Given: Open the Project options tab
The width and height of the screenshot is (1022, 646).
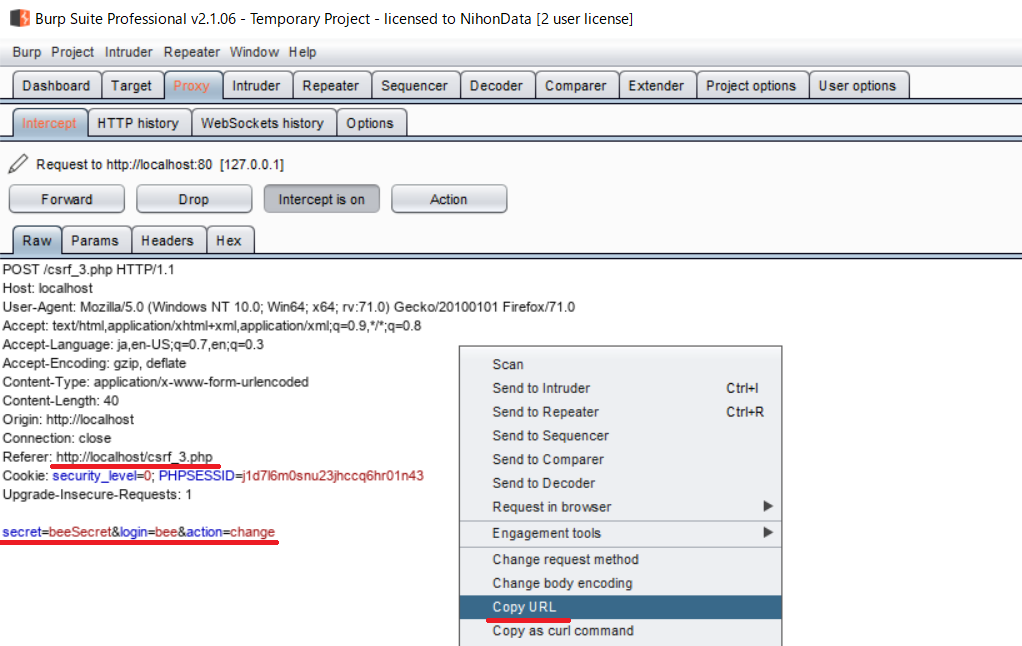Looking at the screenshot, I should [752, 85].
